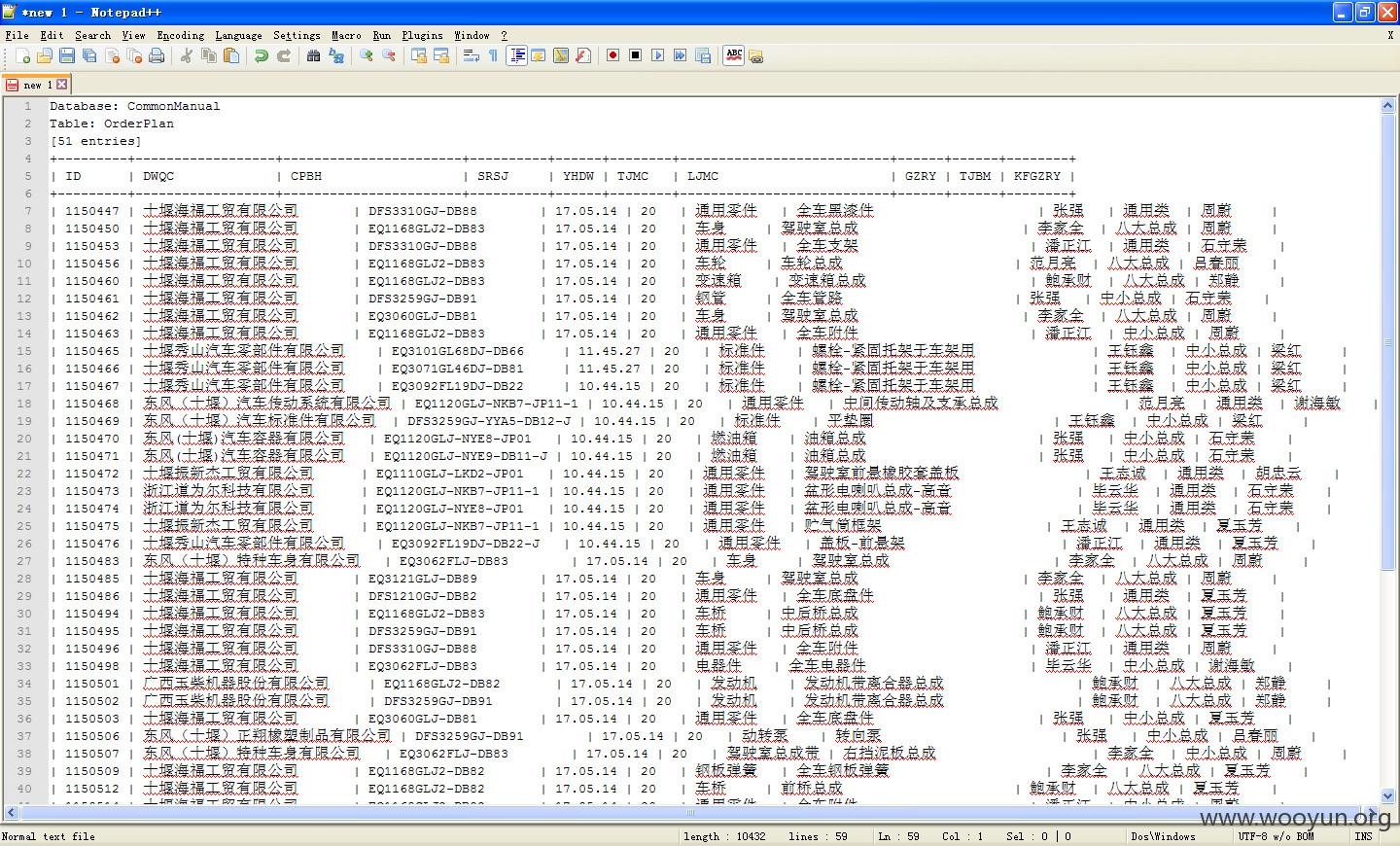The height and width of the screenshot is (846, 1400).
Task: Open the Edit menu
Action: point(52,35)
